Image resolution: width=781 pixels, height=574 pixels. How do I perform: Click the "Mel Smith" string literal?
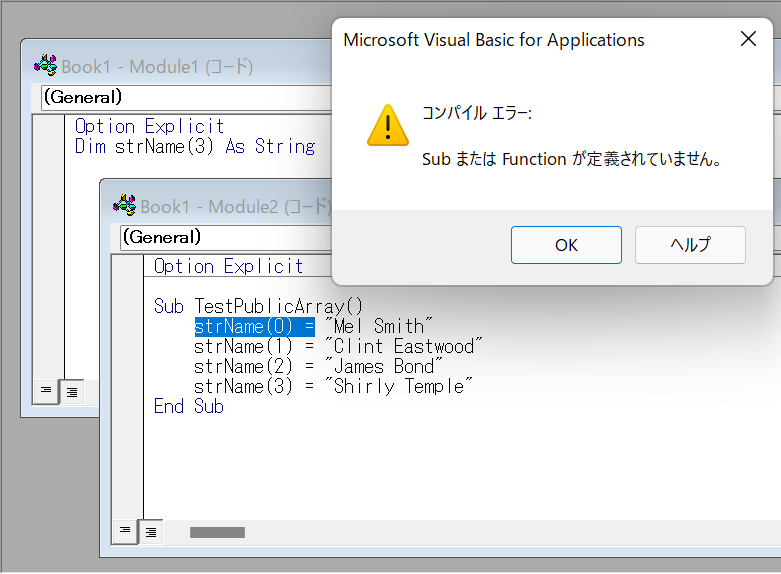pyautogui.click(x=378, y=326)
